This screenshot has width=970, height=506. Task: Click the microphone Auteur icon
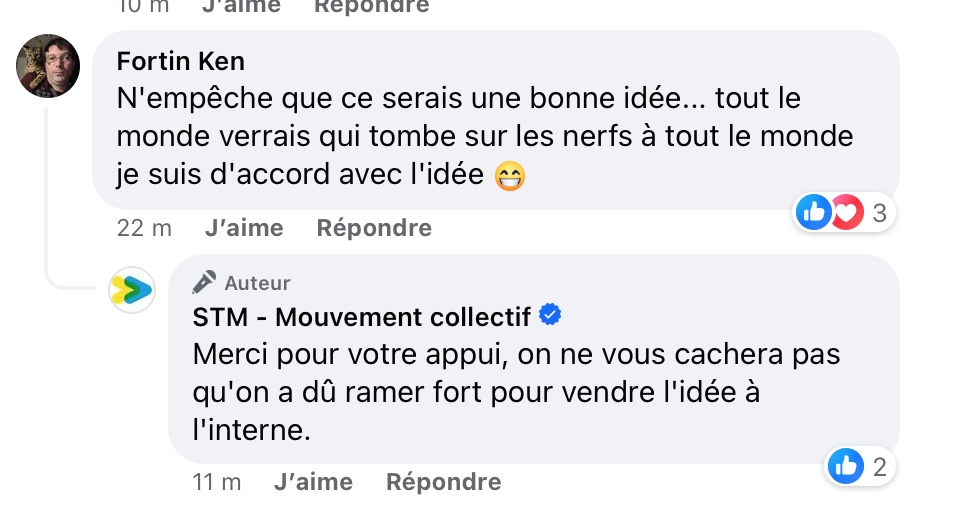pyautogui.click(x=204, y=282)
